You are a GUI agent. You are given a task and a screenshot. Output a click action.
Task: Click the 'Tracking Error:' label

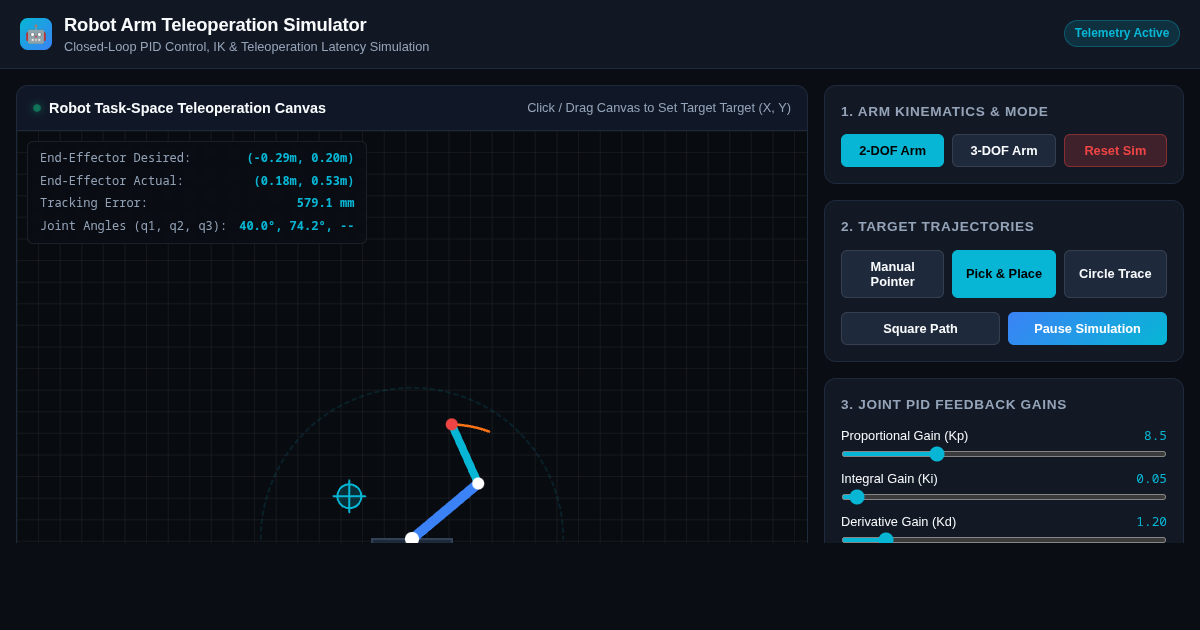[94, 203]
